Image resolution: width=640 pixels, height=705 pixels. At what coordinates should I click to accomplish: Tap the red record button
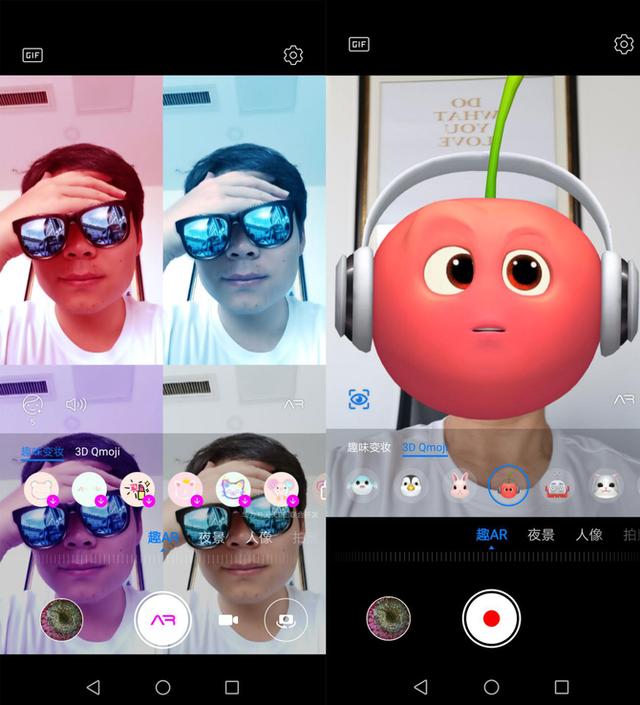point(492,618)
